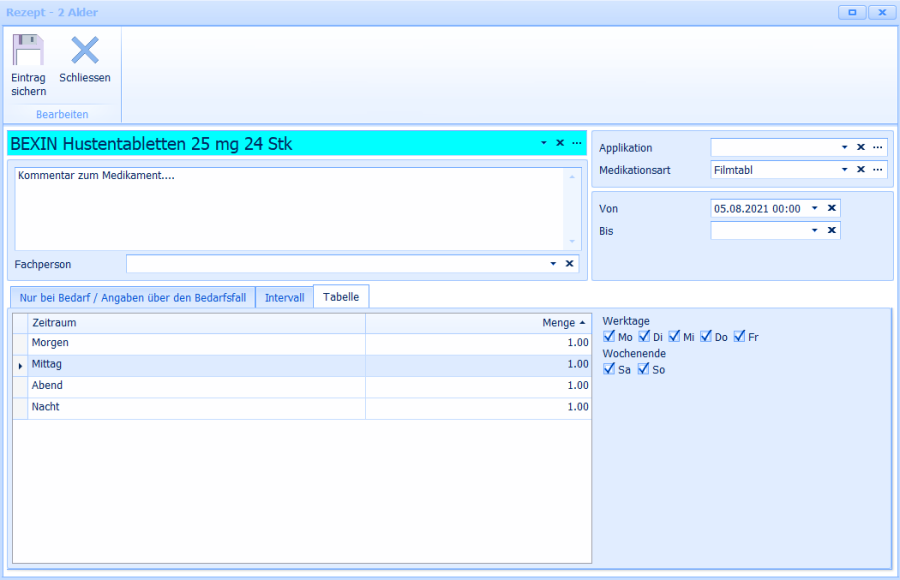
Task: Click the row indicator arrow beside Mittag
Action: 20,365
